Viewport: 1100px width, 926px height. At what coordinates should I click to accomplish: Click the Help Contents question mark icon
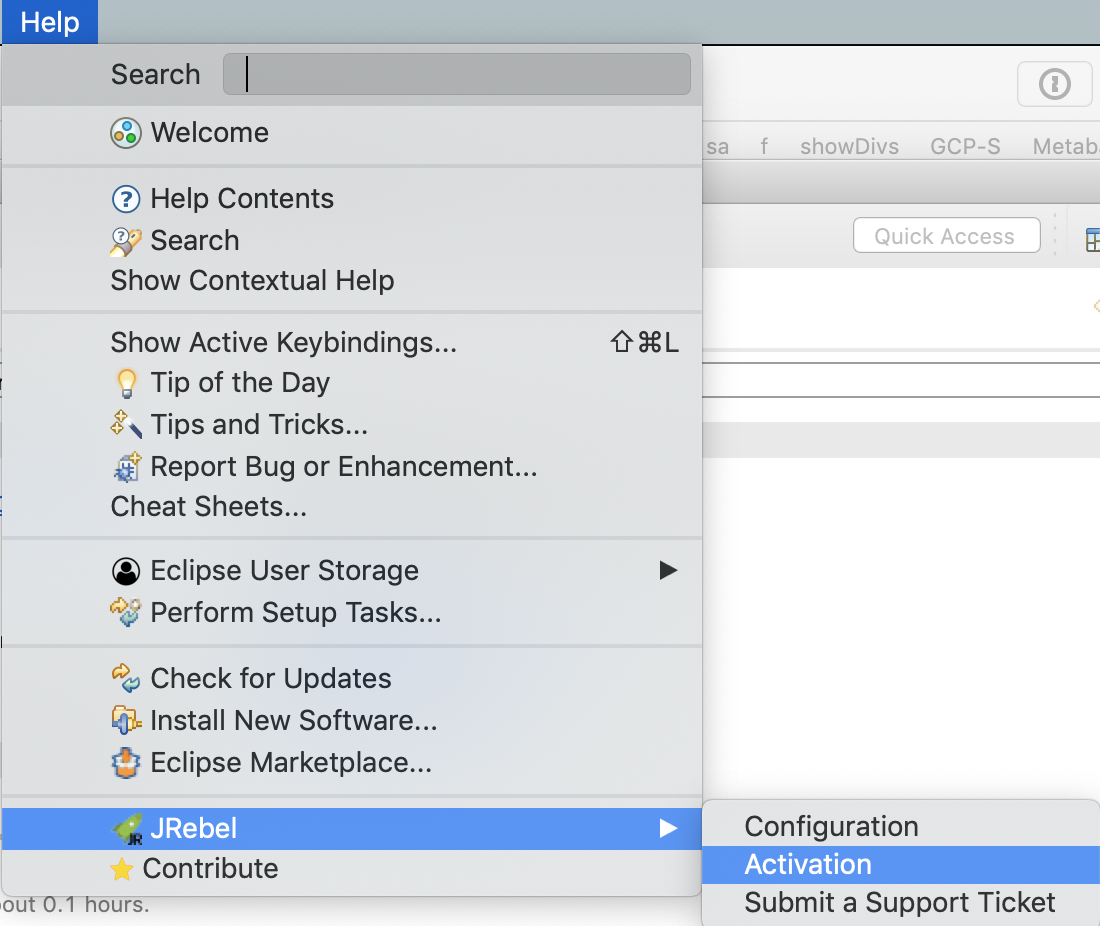125,199
